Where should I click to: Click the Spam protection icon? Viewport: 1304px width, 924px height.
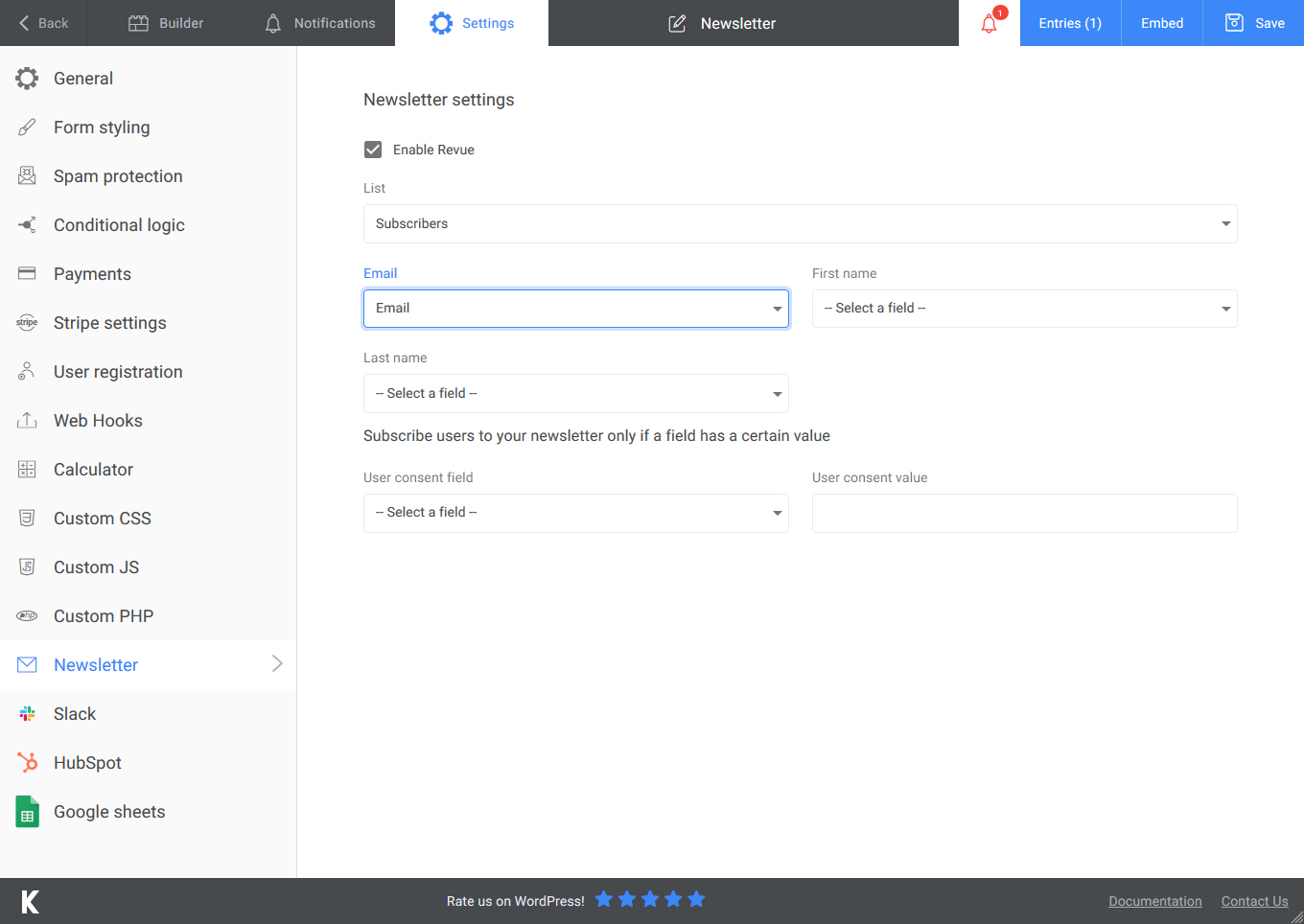pyautogui.click(x=27, y=176)
